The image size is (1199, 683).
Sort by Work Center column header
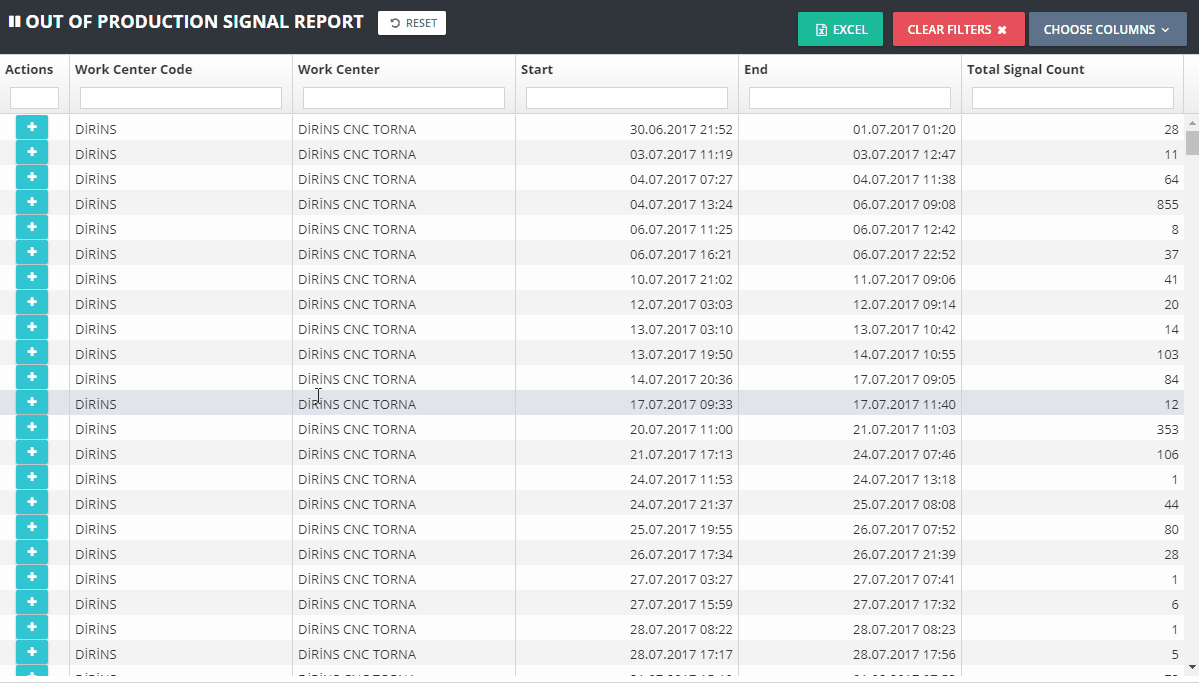pyautogui.click(x=339, y=70)
